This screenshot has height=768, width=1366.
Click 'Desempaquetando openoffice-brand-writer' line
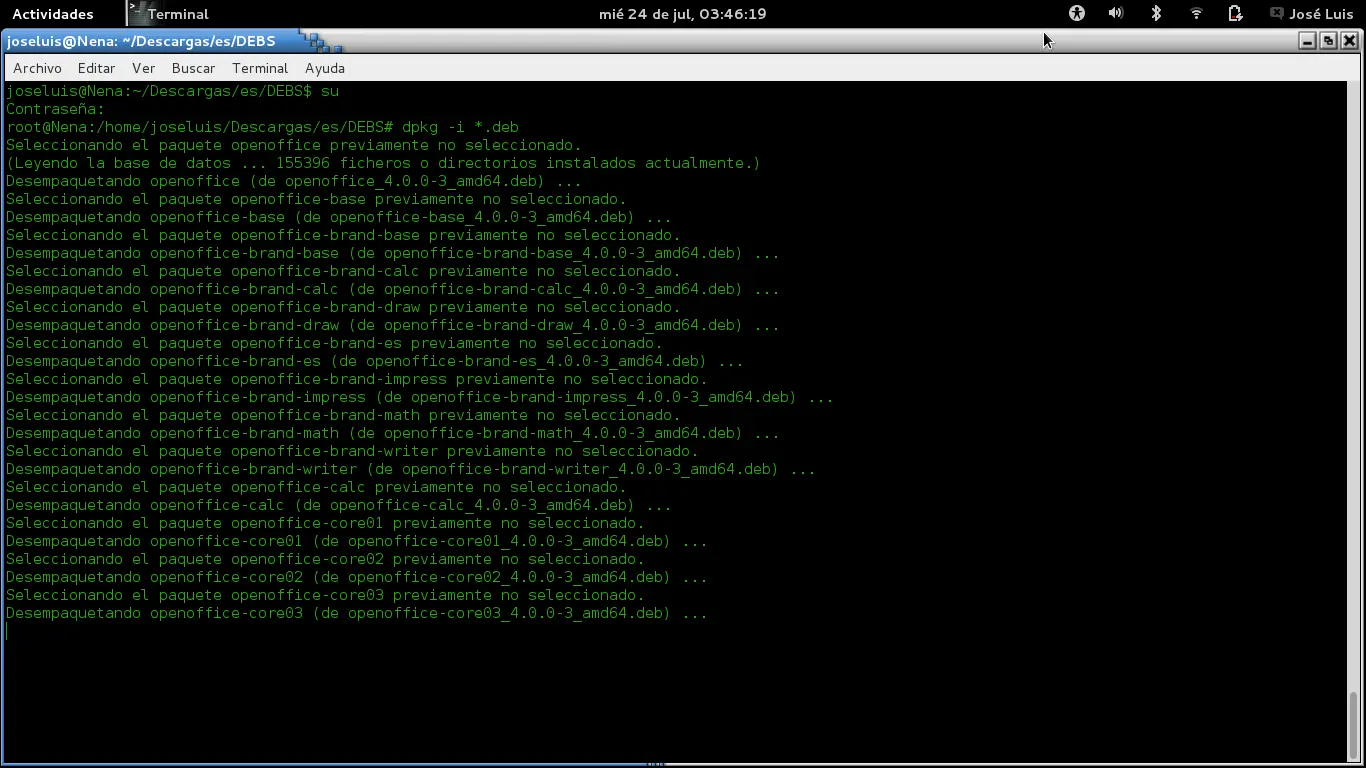pyautogui.click(x=410, y=469)
